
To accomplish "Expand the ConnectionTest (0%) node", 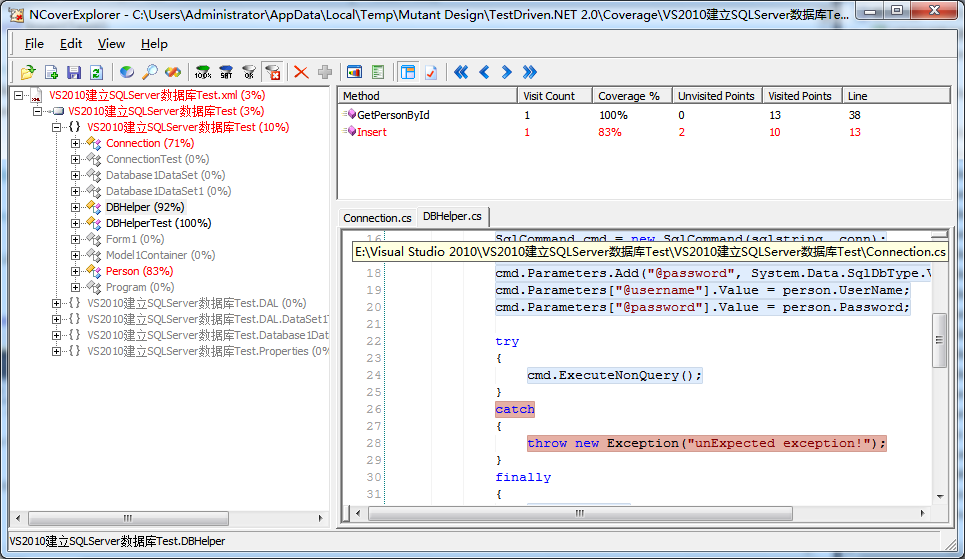I will tap(76, 159).
